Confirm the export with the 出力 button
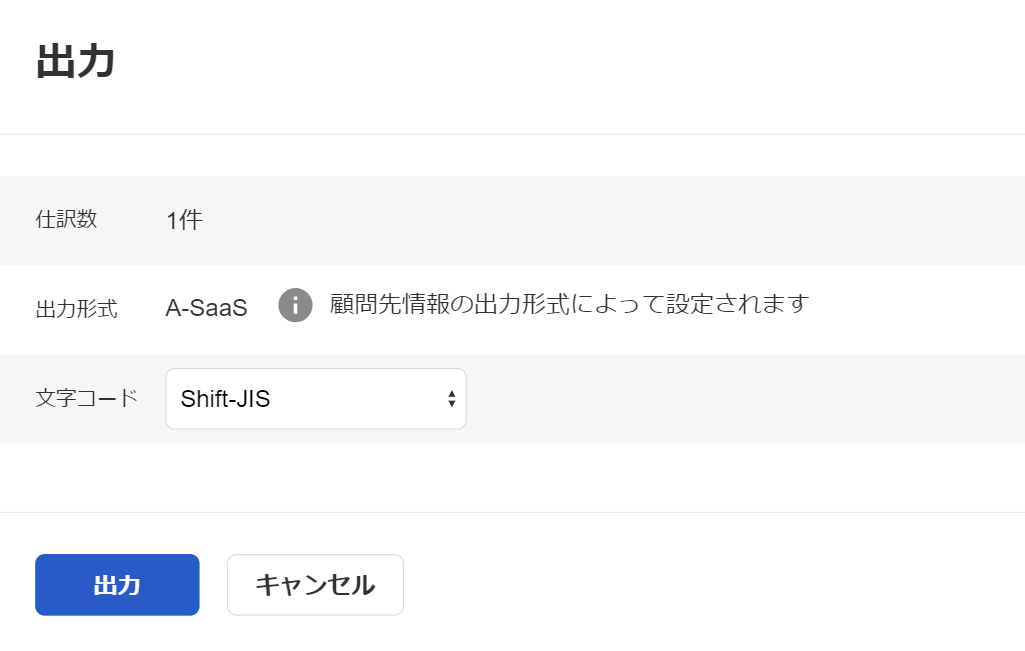Viewport: 1025px width, 651px height. [x=116, y=585]
